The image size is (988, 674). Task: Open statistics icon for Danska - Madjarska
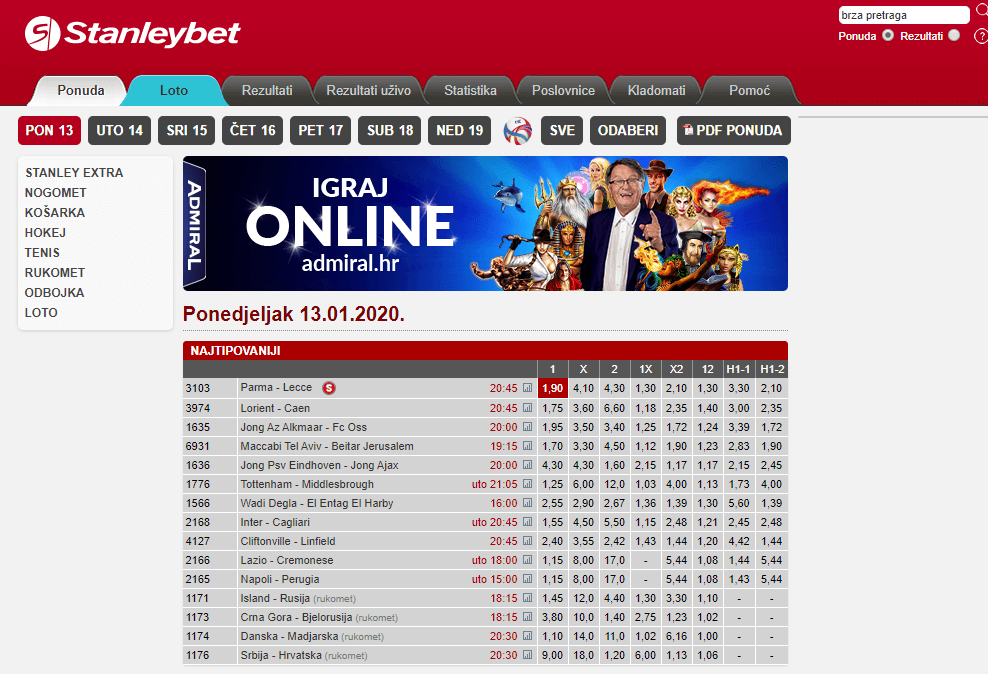(527, 636)
